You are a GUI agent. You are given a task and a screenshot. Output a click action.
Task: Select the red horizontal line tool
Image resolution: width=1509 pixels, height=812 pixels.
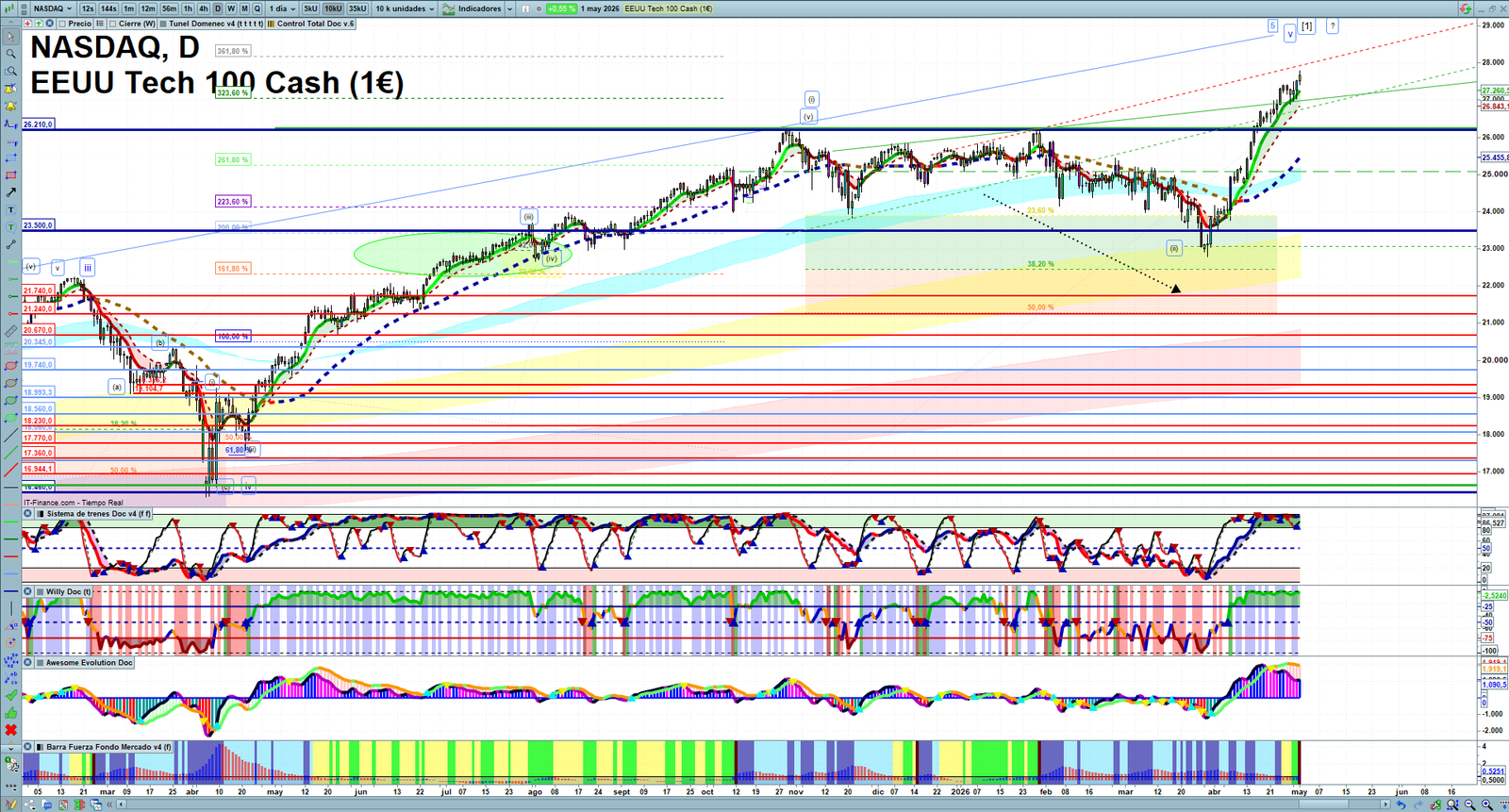[10, 555]
